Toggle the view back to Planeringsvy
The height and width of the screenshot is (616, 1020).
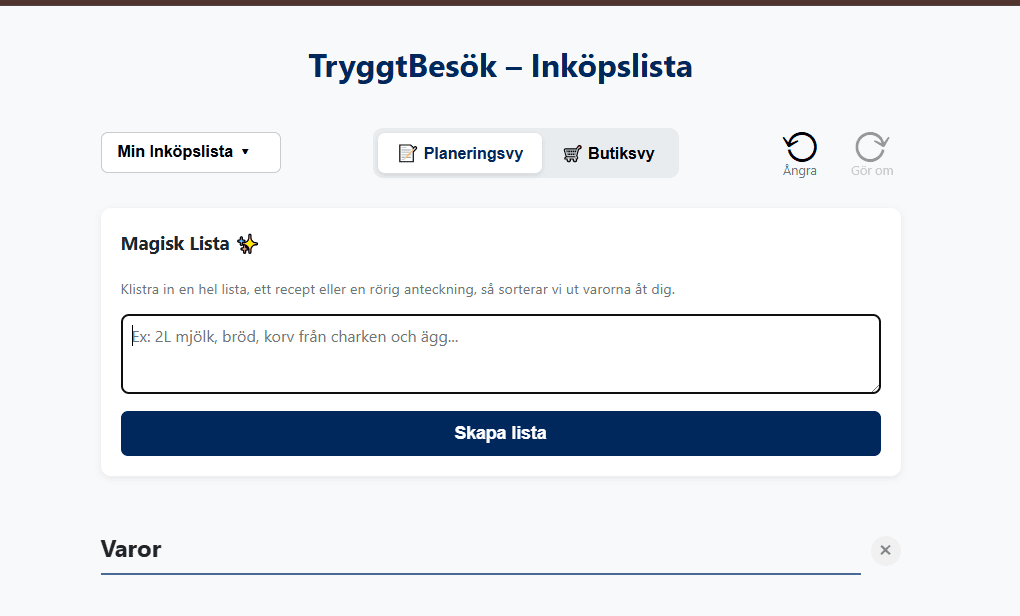pos(458,153)
